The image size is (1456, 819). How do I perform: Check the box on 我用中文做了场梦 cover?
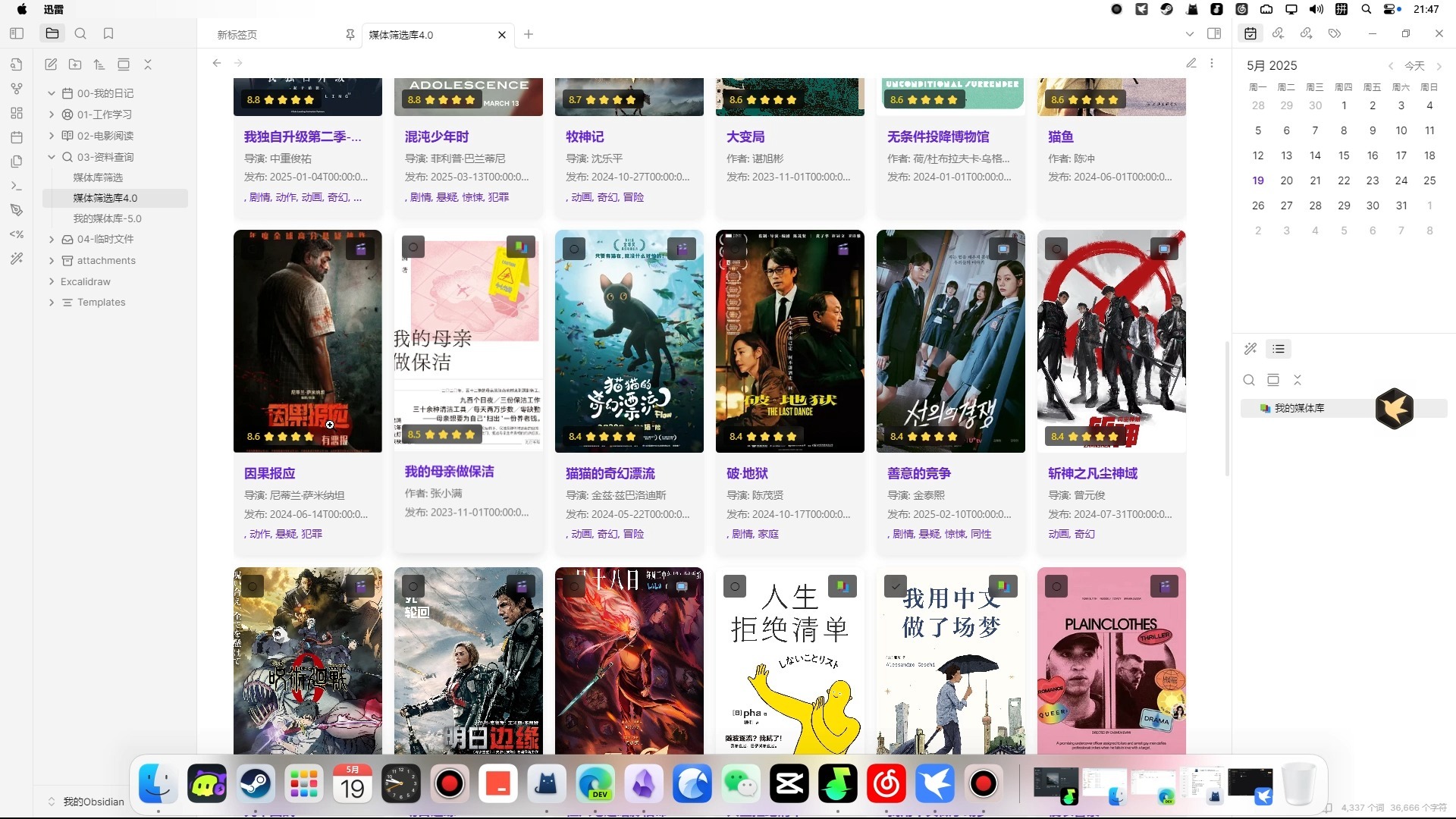pyautogui.click(x=896, y=586)
